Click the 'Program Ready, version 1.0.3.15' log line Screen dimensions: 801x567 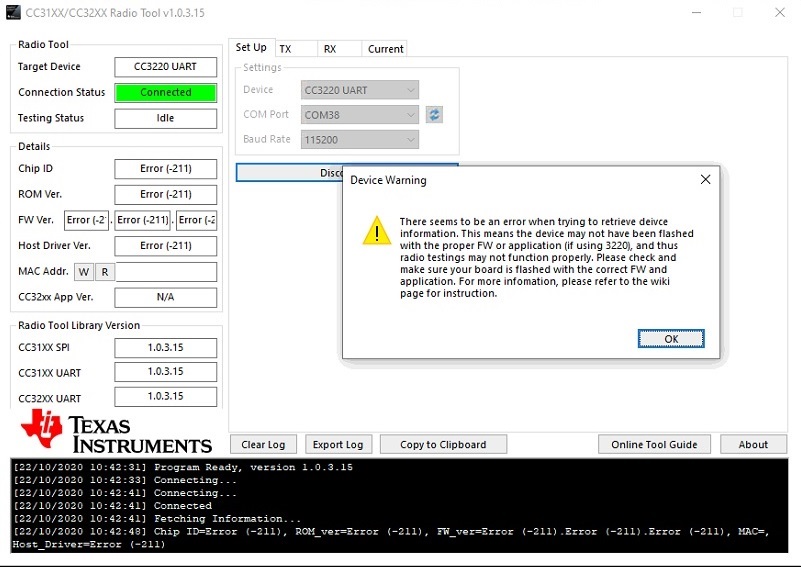point(183,467)
